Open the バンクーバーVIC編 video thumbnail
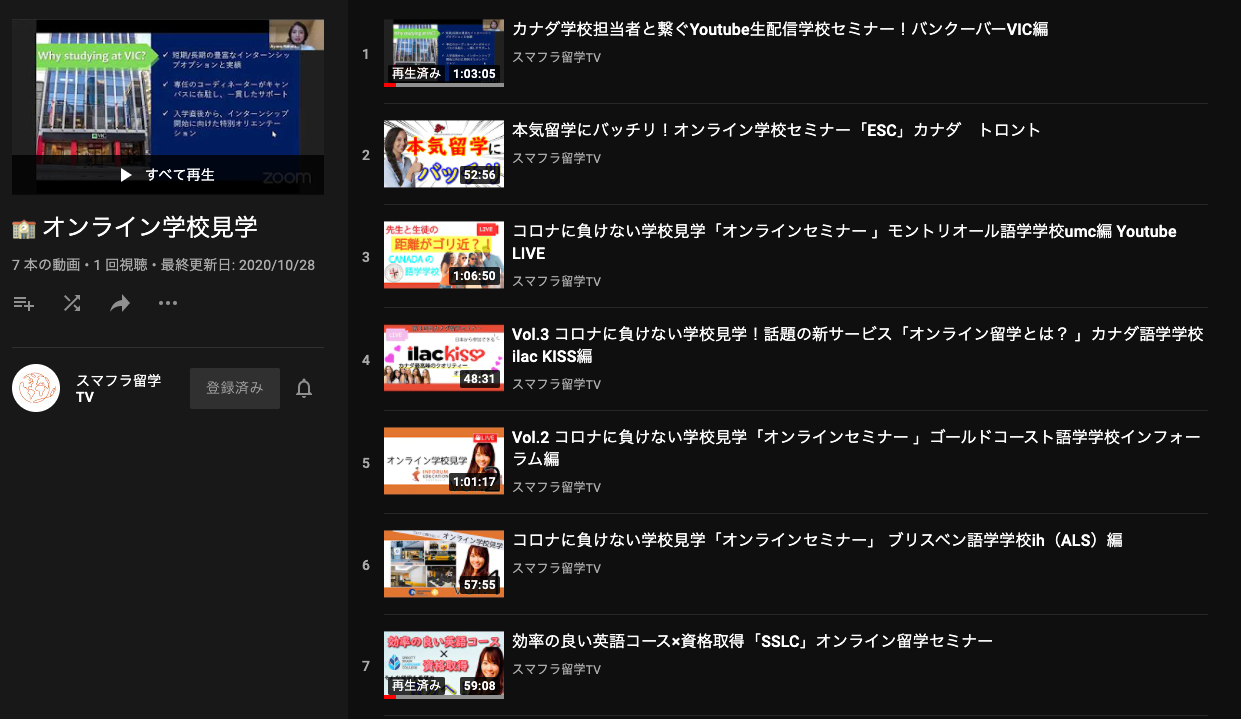Screen dimensions: 1241x719 [x=444, y=53]
